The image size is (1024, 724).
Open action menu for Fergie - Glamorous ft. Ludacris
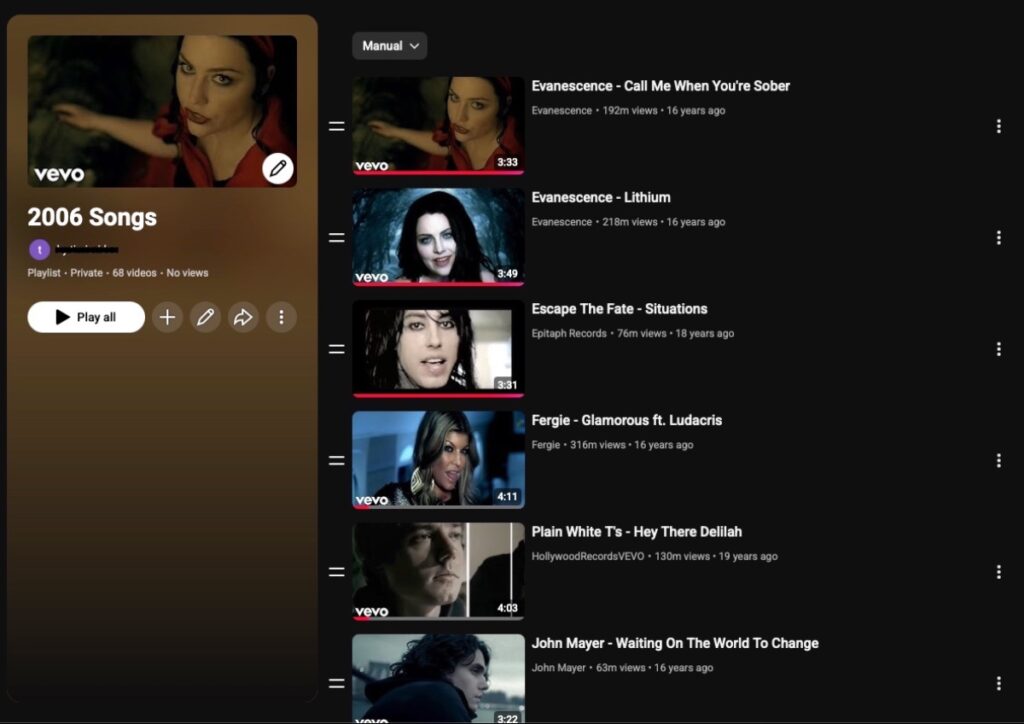point(999,461)
